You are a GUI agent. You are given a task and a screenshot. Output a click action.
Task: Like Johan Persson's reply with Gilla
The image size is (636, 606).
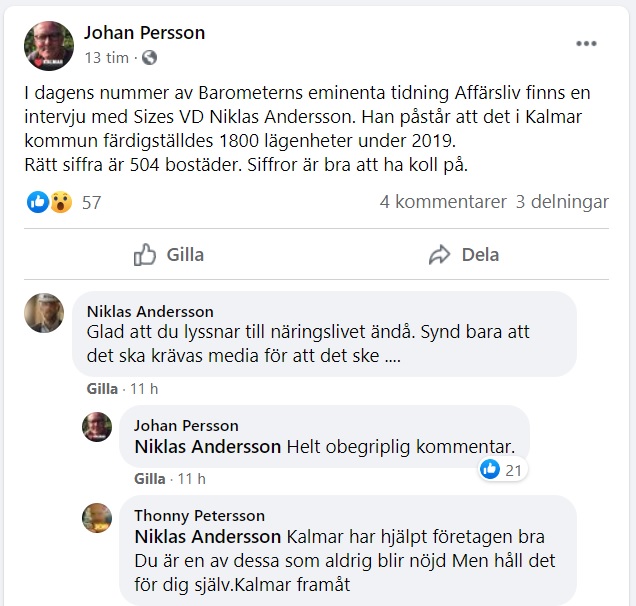(x=149, y=479)
